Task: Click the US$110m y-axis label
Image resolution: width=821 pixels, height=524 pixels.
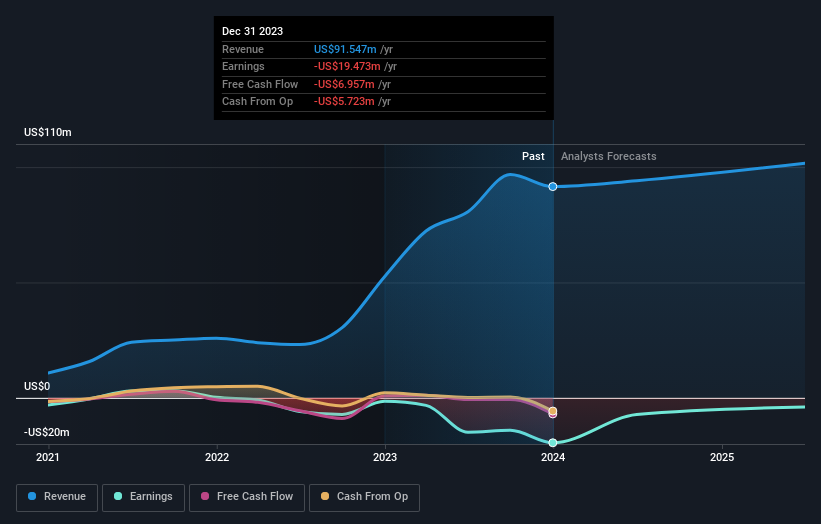Action: pos(48,132)
